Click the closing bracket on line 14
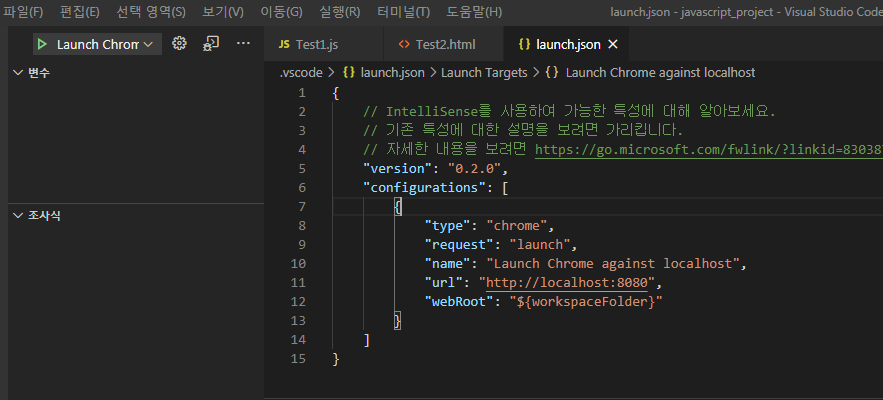Viewport: 883px width, 400px height. click(x=367, y=340)
